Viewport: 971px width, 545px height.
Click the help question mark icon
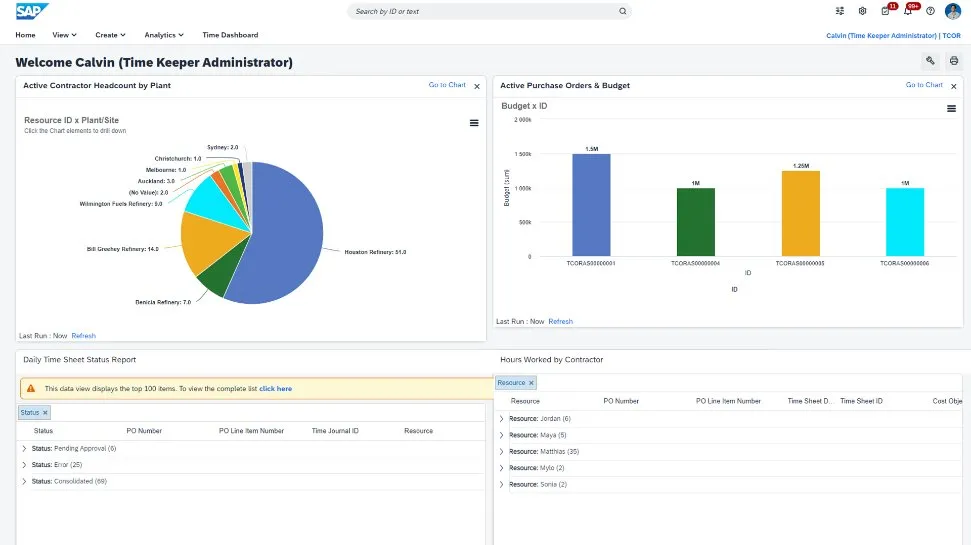pos(930,11)
